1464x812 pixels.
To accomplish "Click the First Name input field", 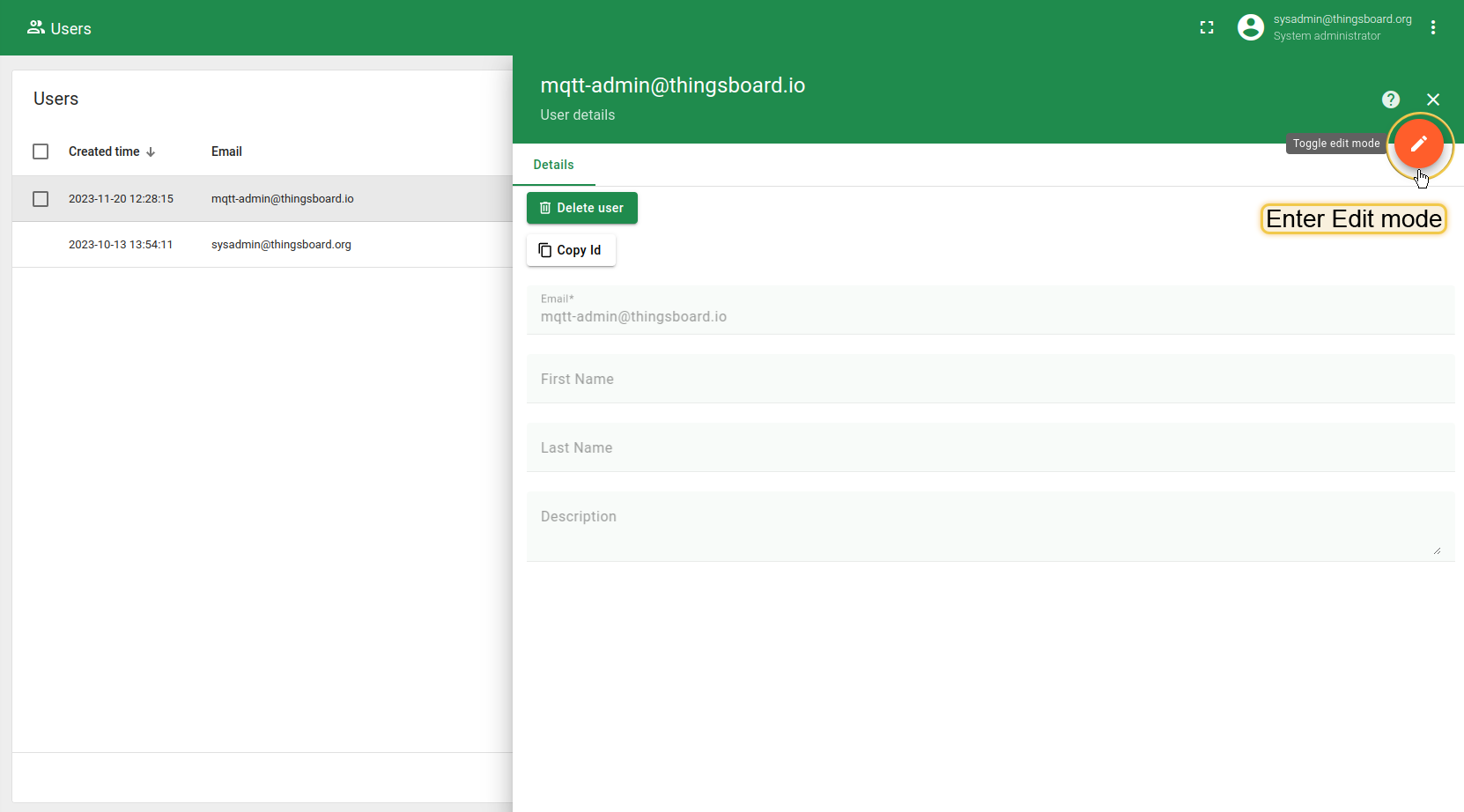I will 990,380.
